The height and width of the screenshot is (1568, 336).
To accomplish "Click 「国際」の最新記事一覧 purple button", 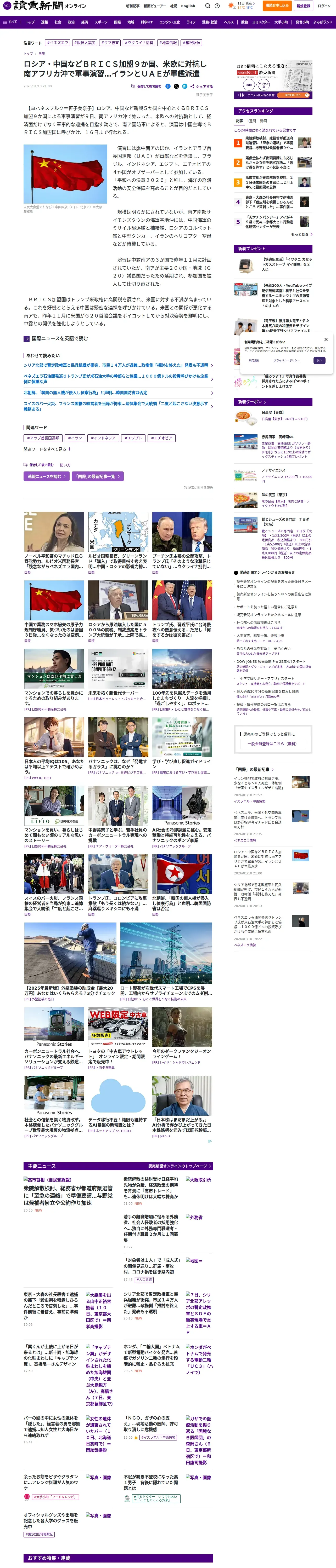I will pos(98,477).
